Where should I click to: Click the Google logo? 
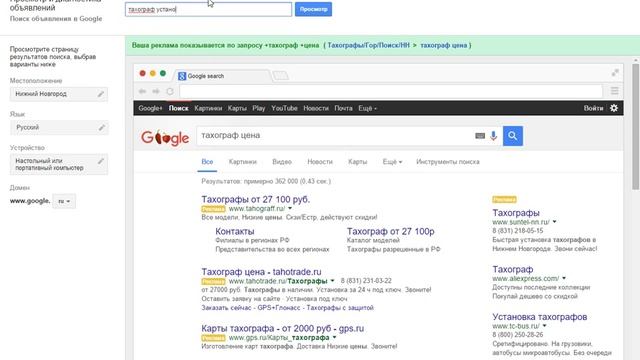(x=165, y=138)
